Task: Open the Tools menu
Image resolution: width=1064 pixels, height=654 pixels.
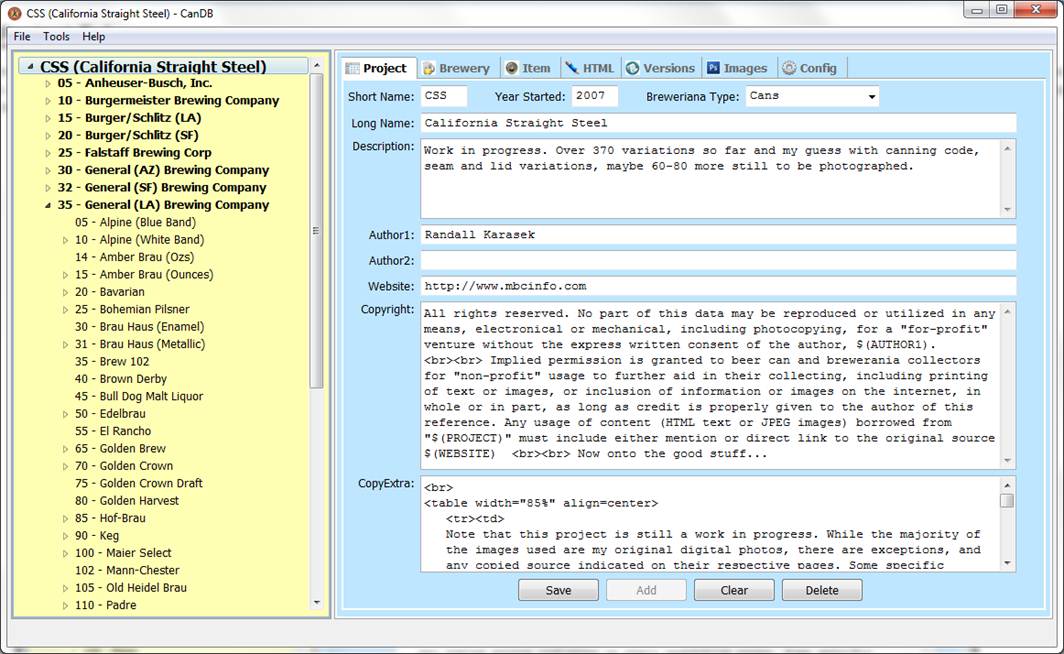Action: pyautogui.click(x=56, y=37)
